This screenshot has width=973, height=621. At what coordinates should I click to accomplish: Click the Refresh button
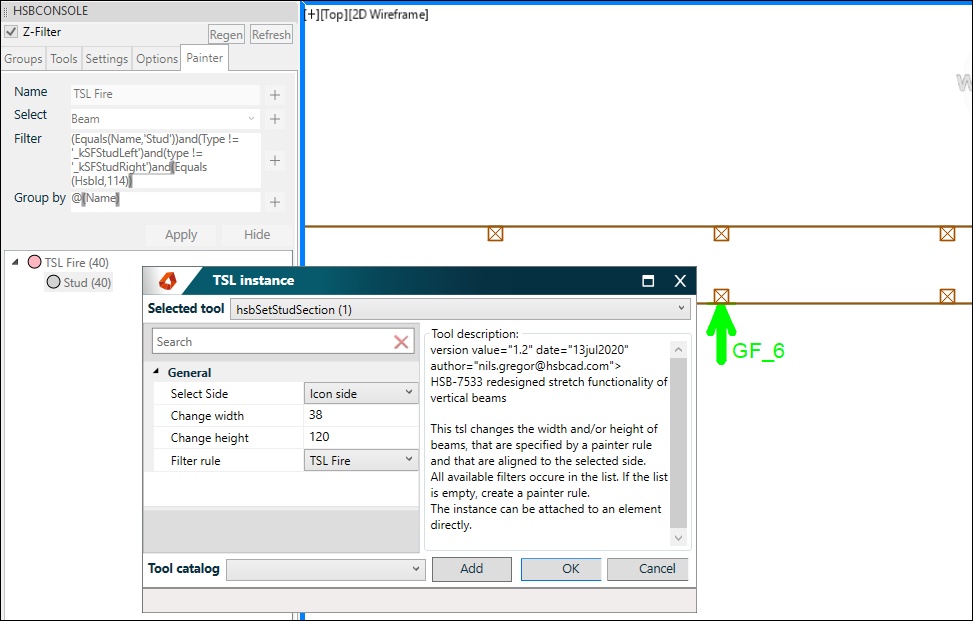[271, 35]
